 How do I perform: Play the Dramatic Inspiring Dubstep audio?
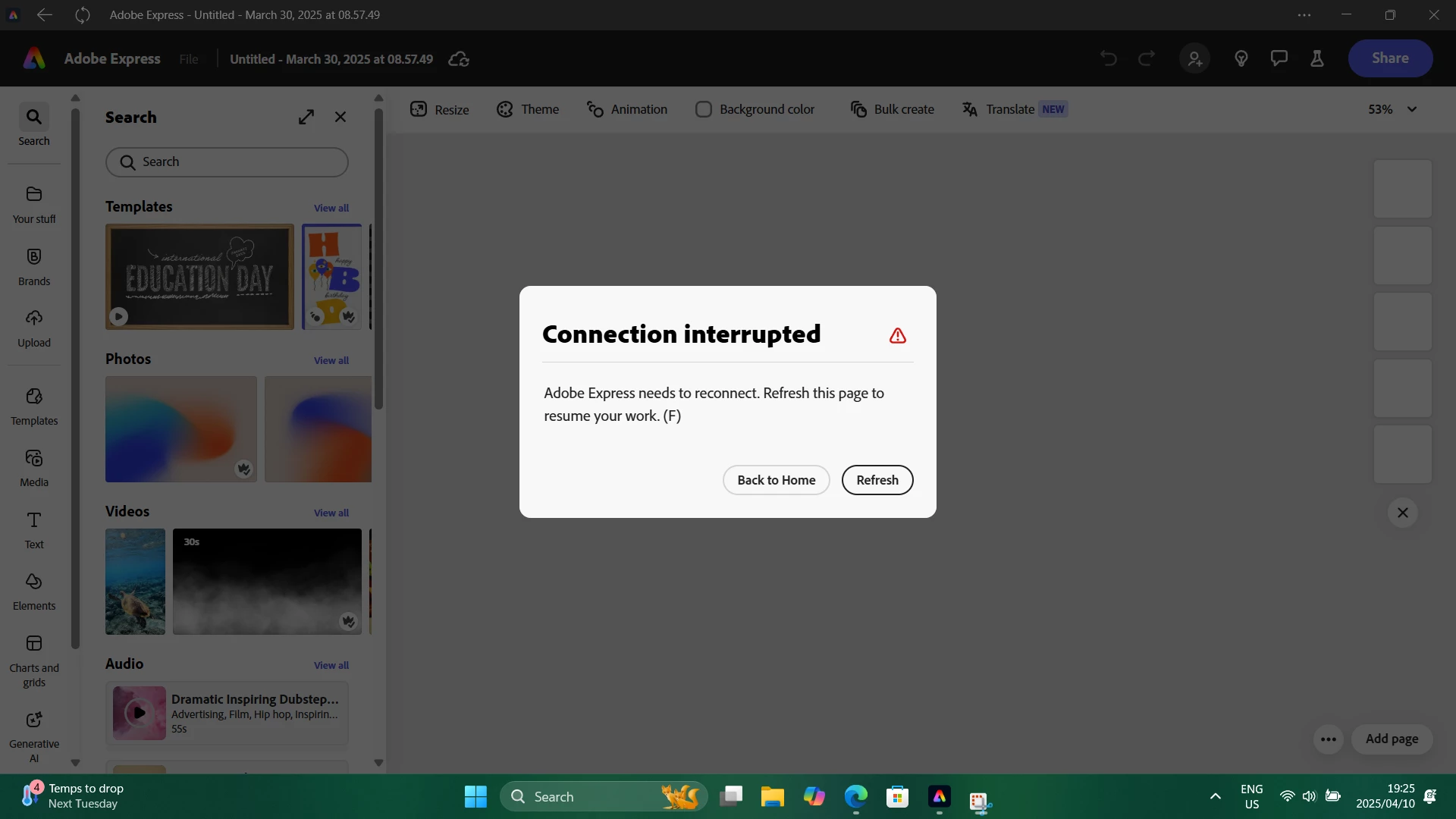click(x=139, y=713)
